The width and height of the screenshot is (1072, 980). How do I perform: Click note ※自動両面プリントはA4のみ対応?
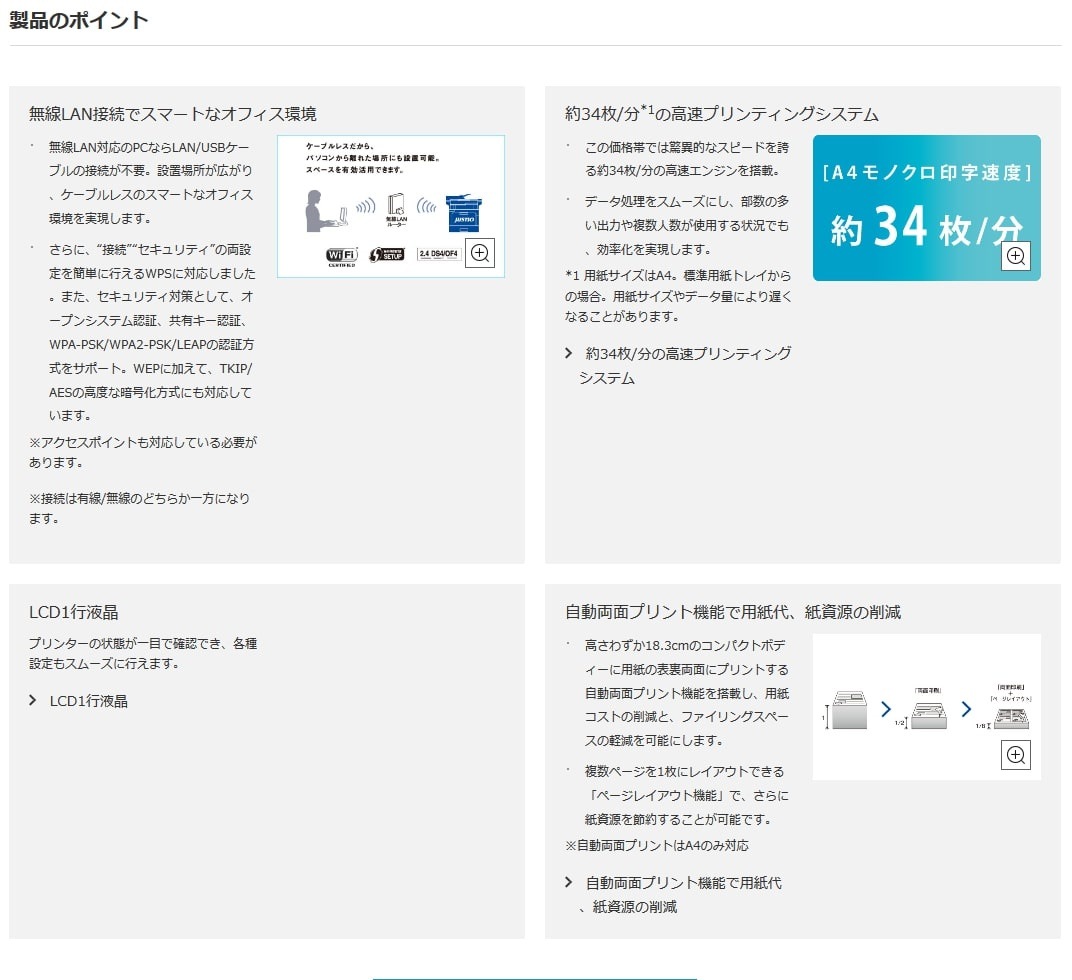point(657,846)
